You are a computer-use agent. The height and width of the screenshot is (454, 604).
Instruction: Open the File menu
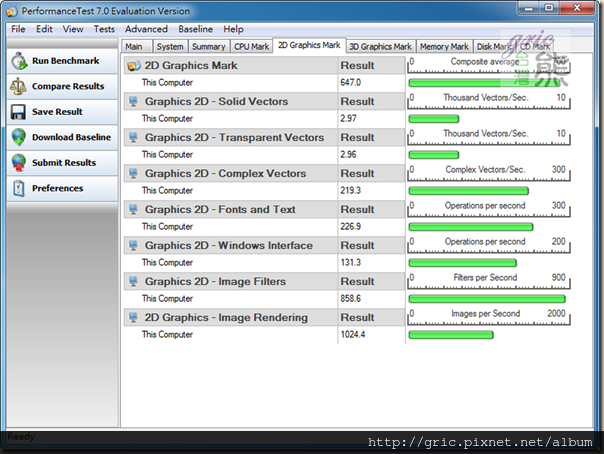tap(18, 29)
